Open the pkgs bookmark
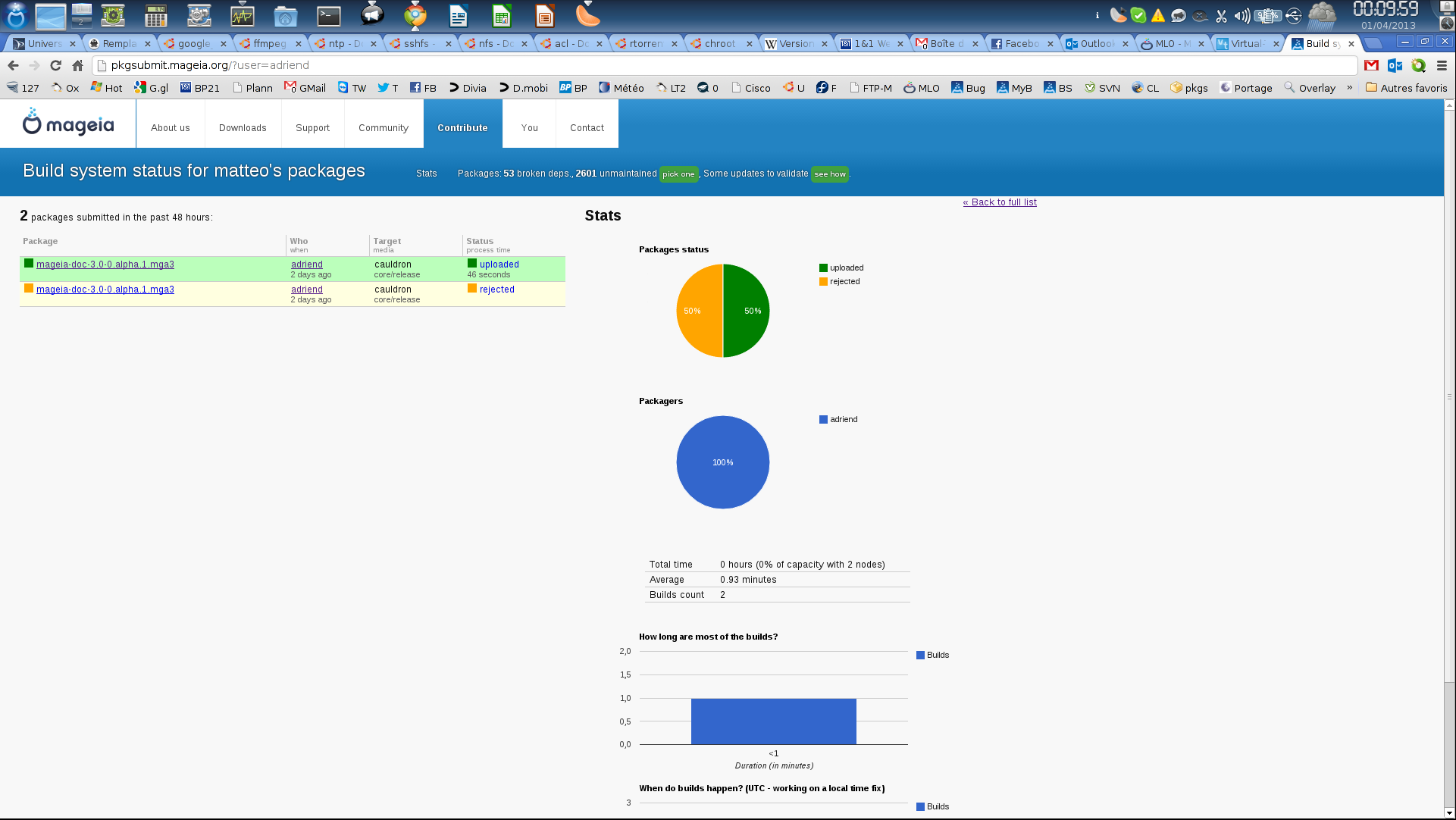 1189,88
